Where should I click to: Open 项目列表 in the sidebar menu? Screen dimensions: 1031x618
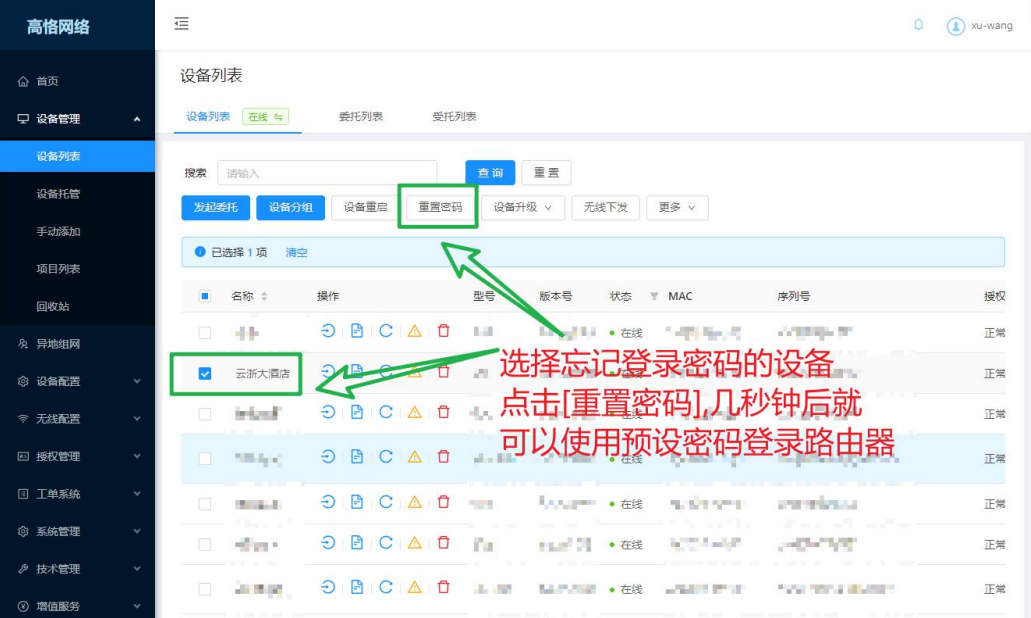pos(58,269)
